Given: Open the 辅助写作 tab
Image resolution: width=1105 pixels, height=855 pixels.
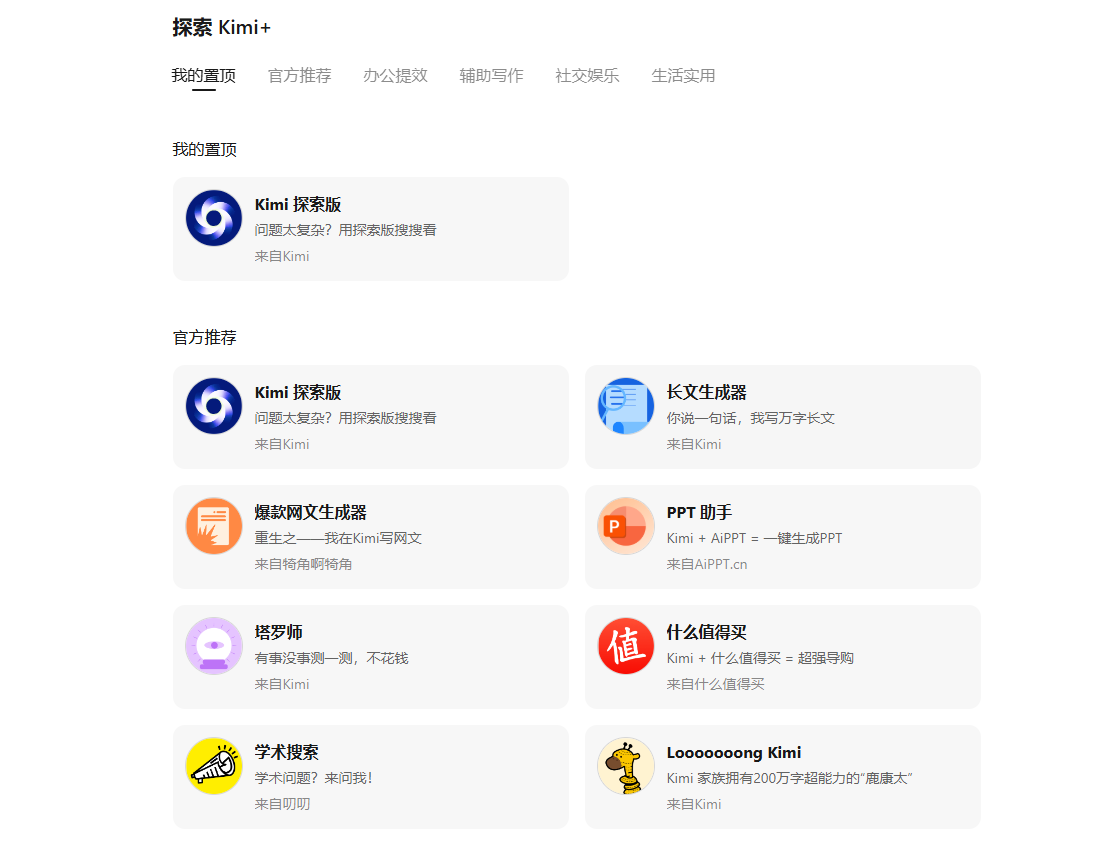Looking at the screenshot, I should [x=491, y=75].
